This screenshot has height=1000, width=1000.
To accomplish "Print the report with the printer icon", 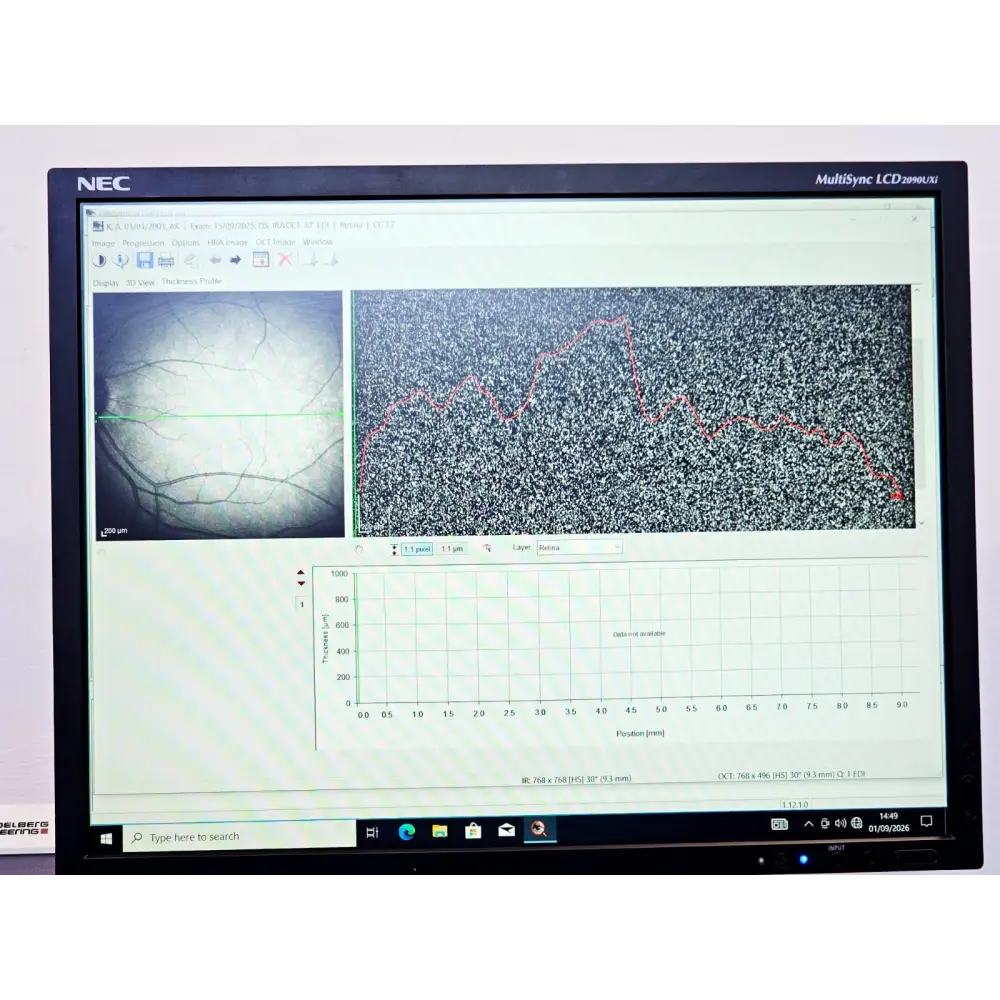I will point(166,260).
